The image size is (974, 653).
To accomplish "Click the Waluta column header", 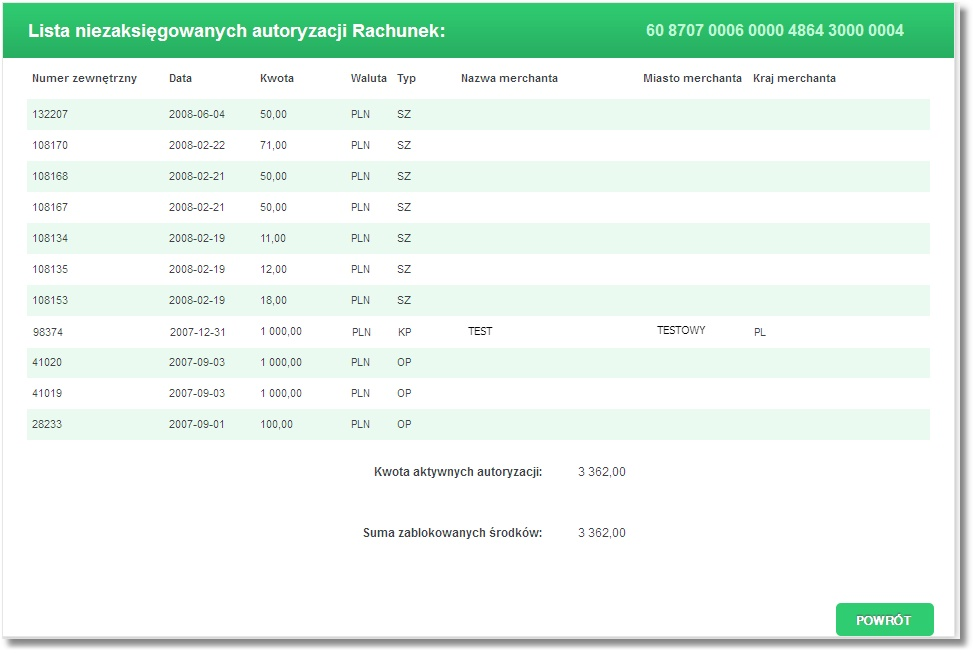I will (368, 78).
